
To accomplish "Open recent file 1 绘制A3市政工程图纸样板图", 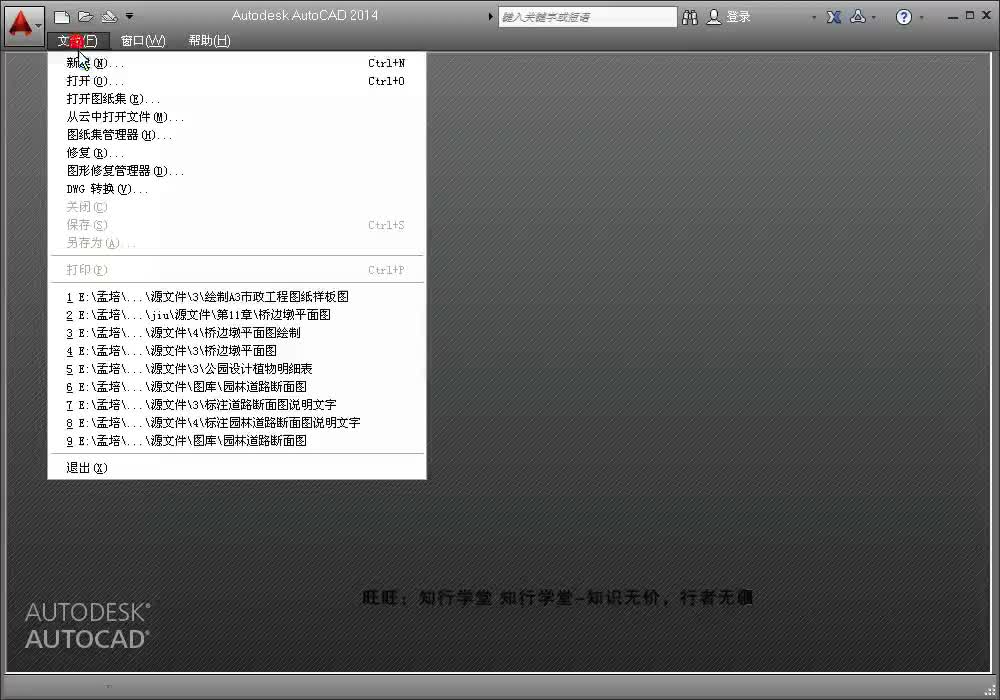I will tap(237, 297).
